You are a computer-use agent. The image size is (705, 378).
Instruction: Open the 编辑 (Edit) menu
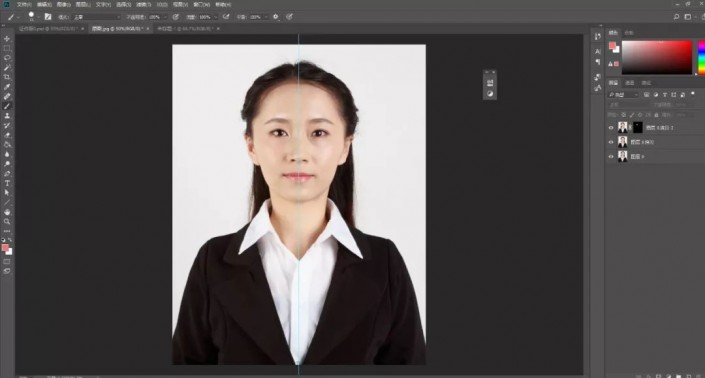44,4
